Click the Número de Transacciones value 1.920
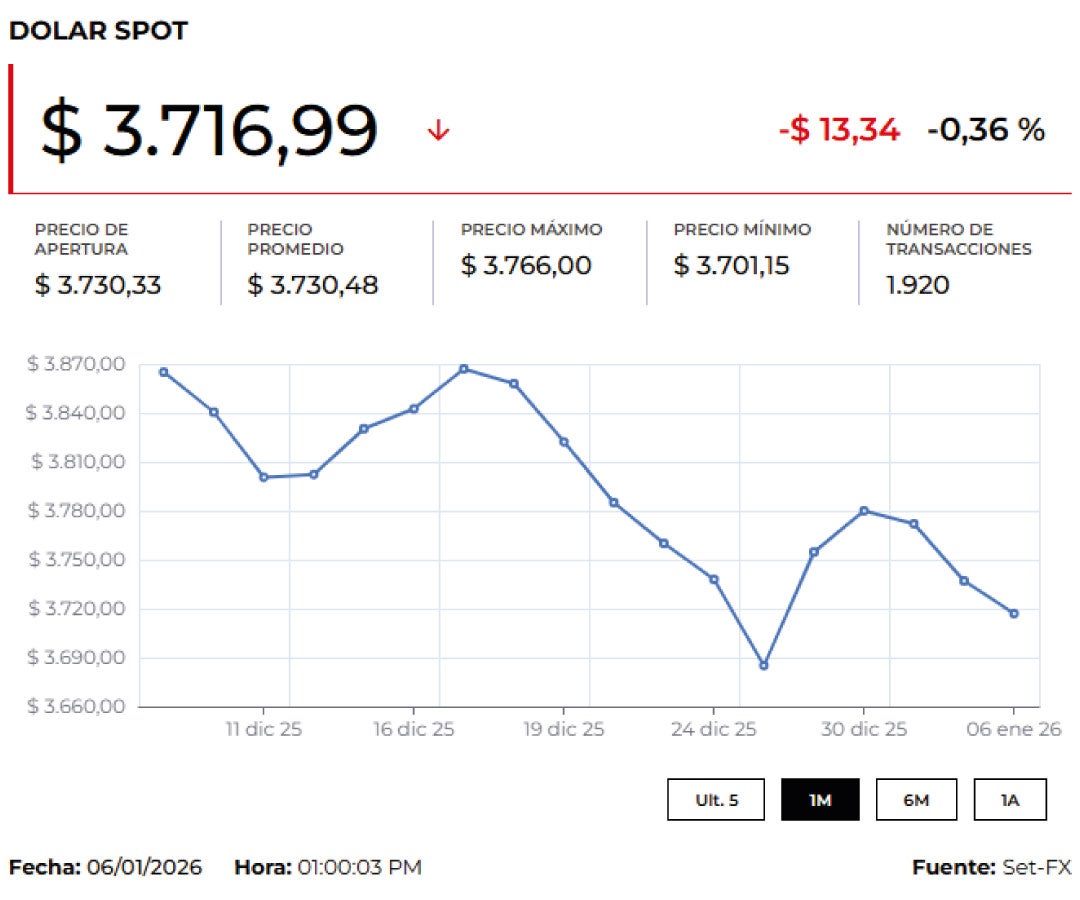 [918, 285]
